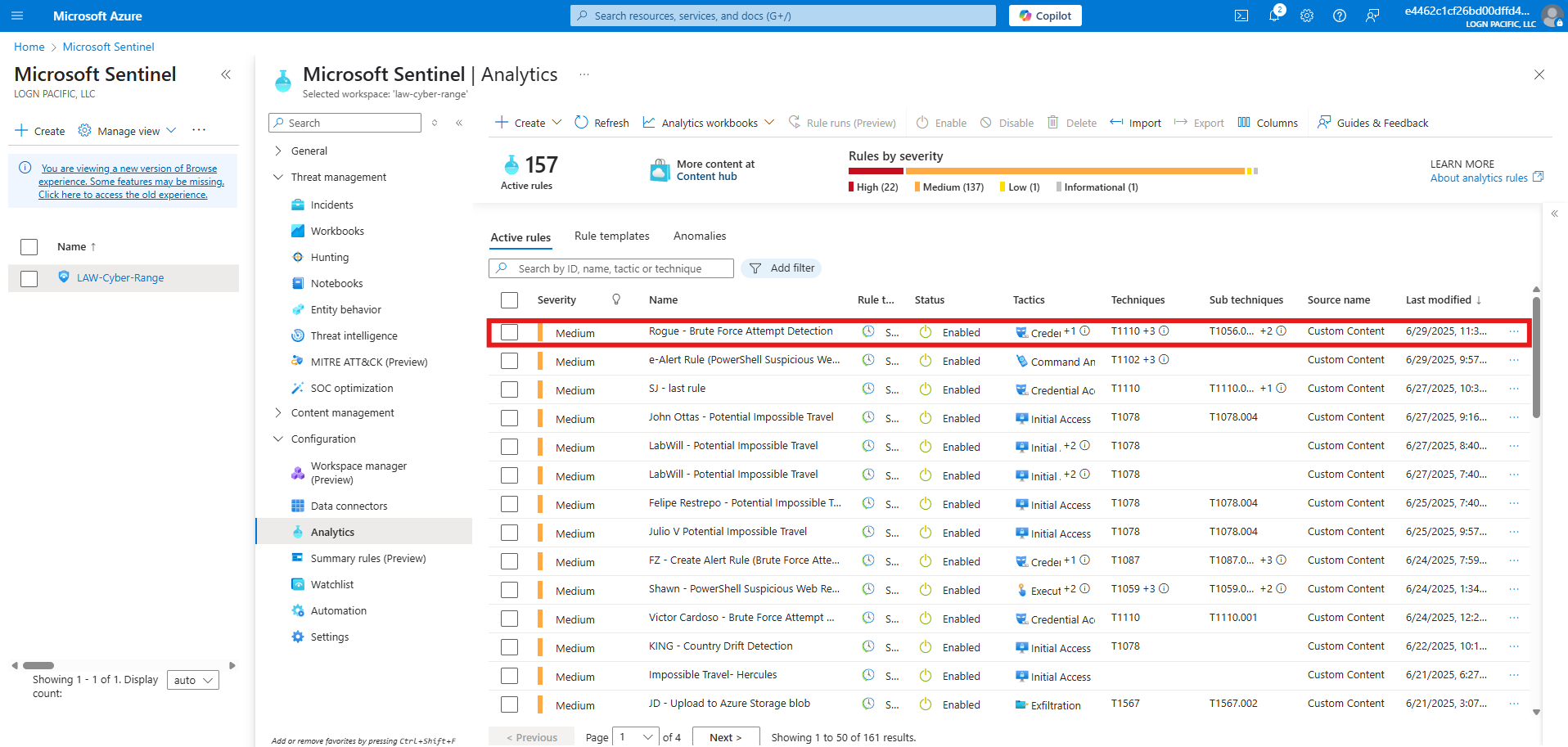Collapse the Microsoft Sentinel workspace pane
1568x747 pixels.
coord(226,74)
